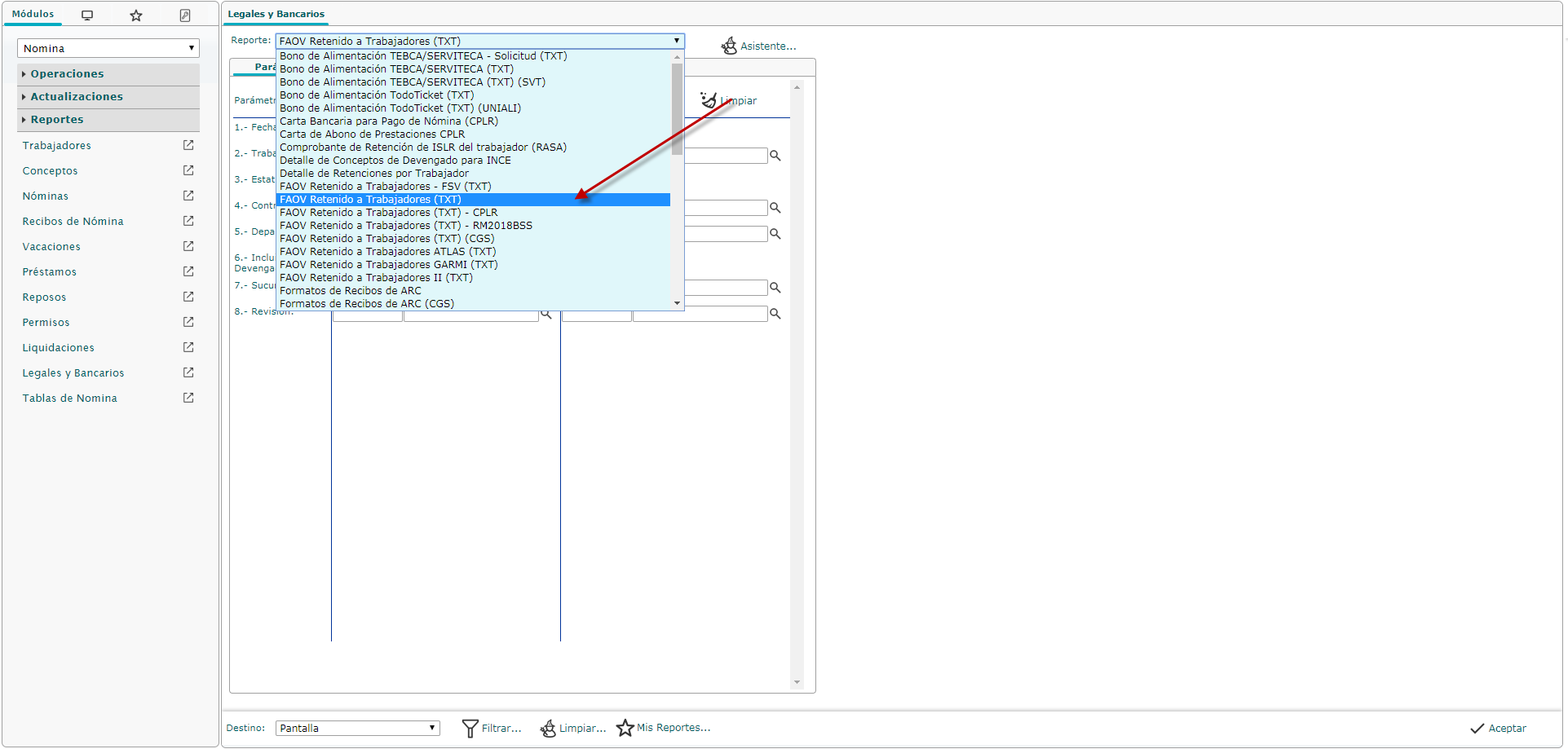Select FAOV Retenido a Trabajadores II (TXT)
The width and height of the screenshot is (1568, 749).
[x=474, y=278]
